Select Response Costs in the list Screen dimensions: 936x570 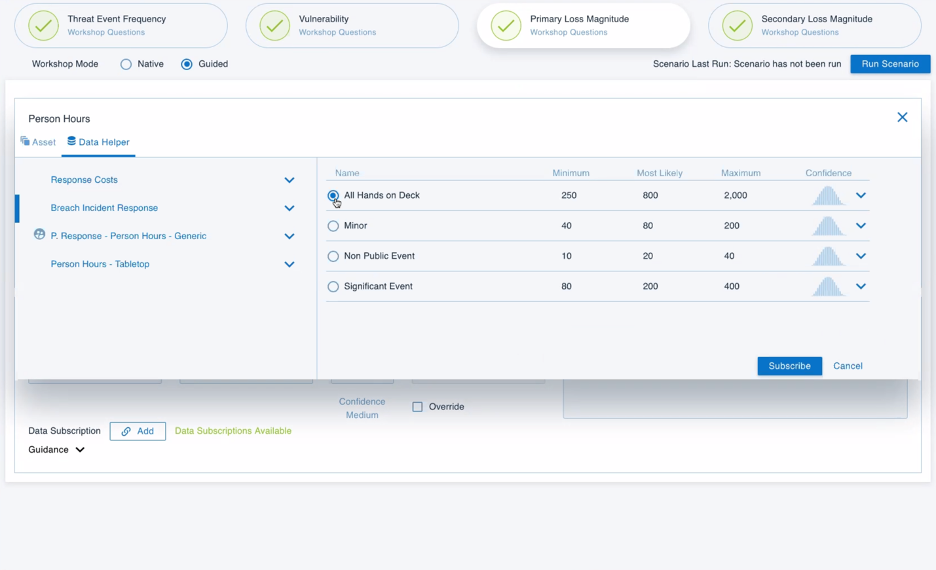pyautogui.click(x=84, y=180)
